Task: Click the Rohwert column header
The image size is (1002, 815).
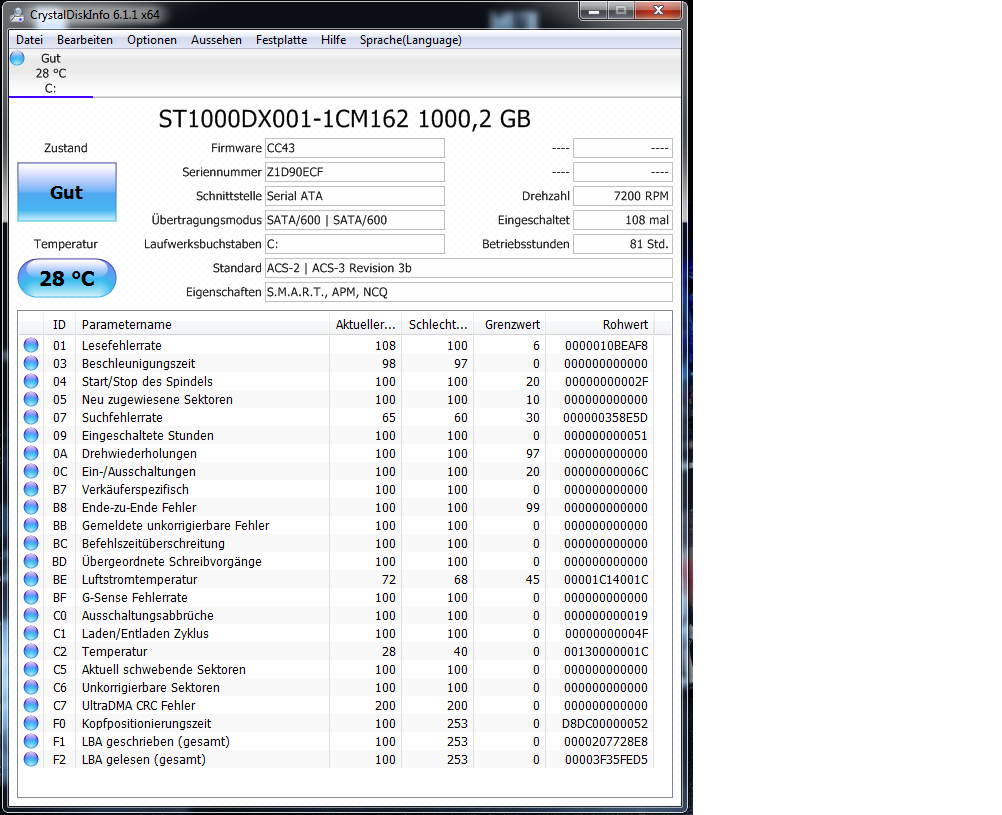Action: (599, 325)
